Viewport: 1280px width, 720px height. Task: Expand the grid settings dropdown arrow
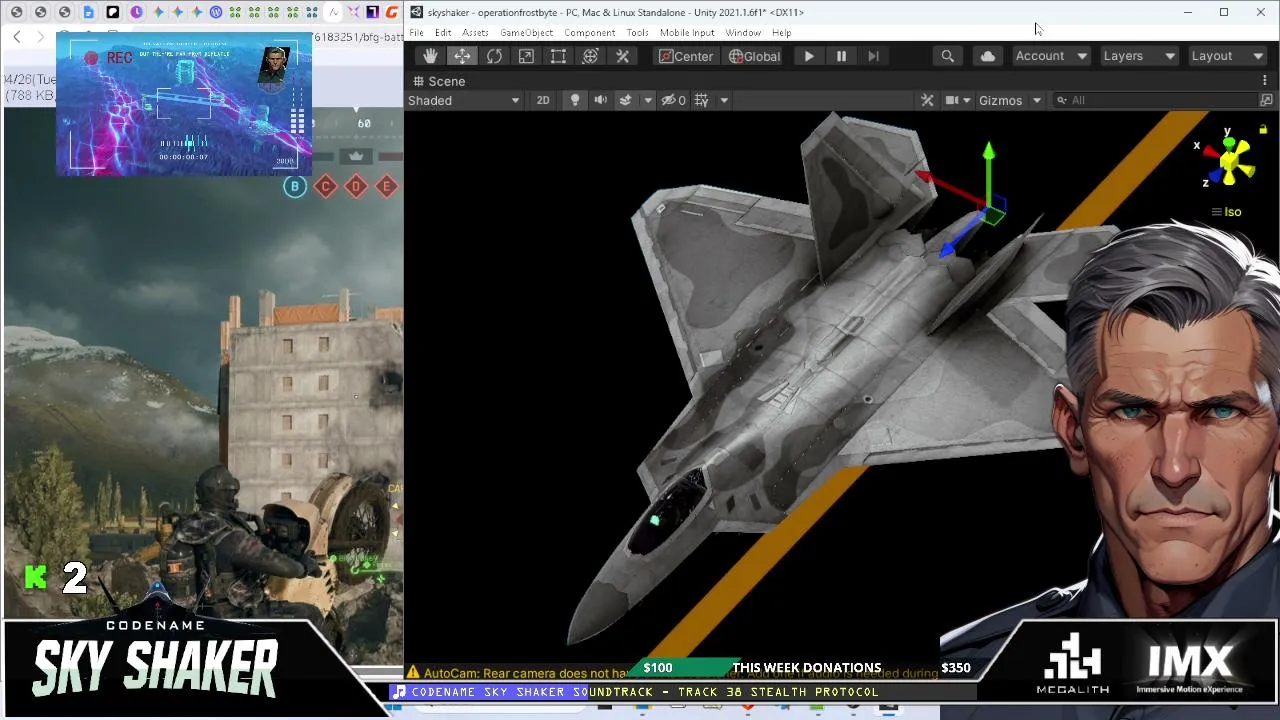click(x=723, y=100)
